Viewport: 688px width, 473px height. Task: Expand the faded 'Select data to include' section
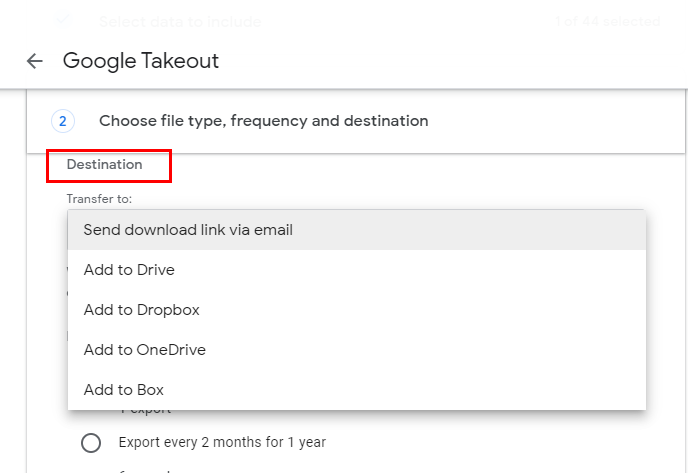180,21
